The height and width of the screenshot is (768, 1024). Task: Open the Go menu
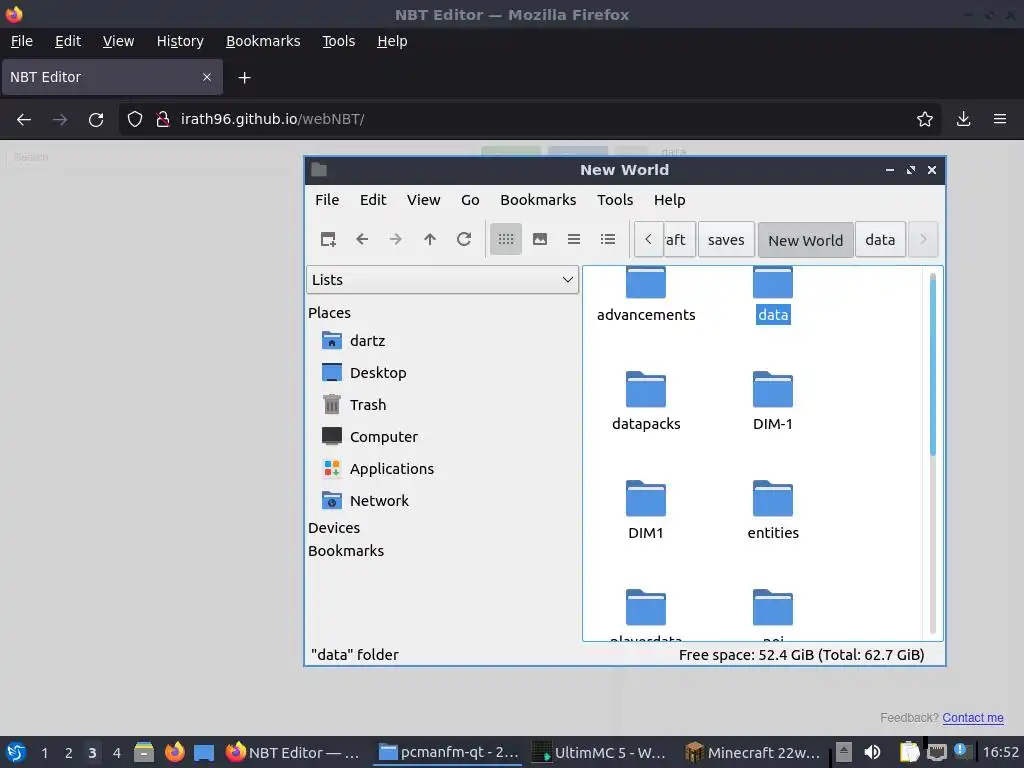click(470, 200)
